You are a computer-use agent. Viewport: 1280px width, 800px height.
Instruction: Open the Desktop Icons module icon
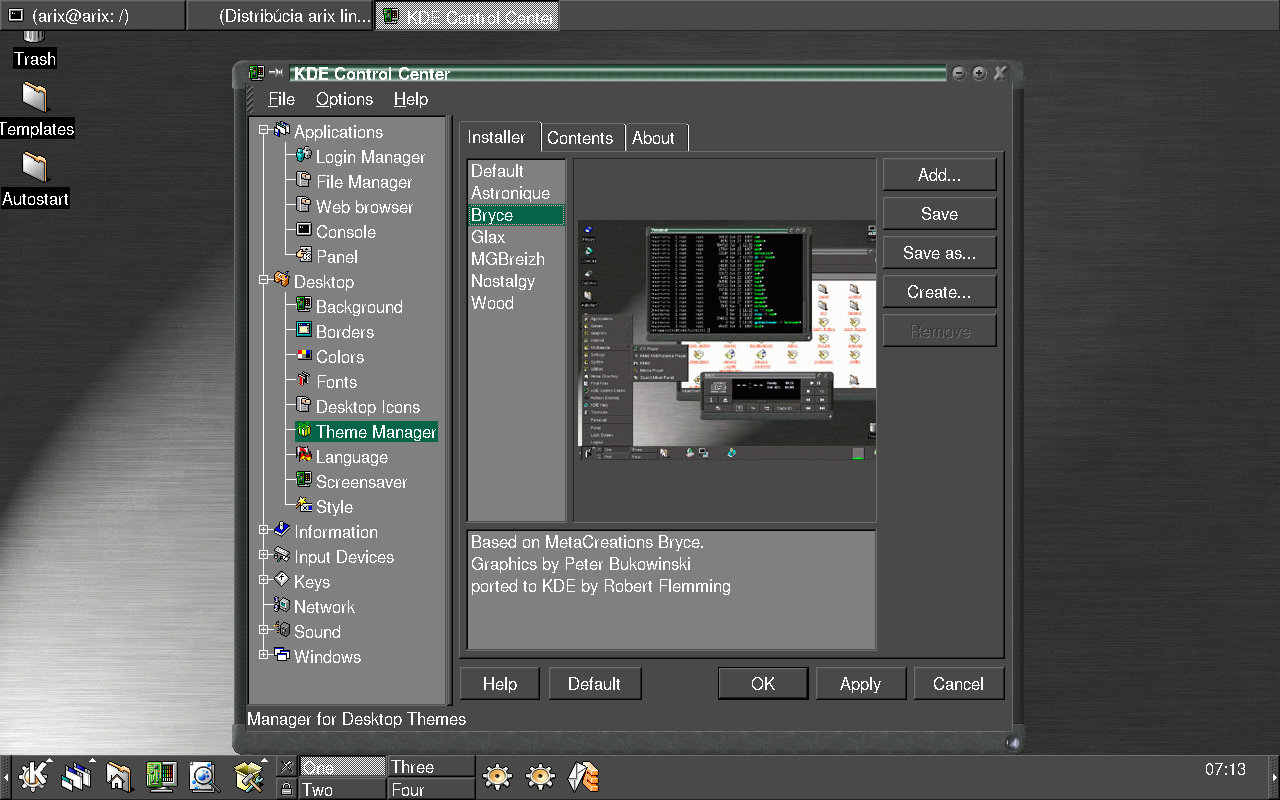point(304,406)
